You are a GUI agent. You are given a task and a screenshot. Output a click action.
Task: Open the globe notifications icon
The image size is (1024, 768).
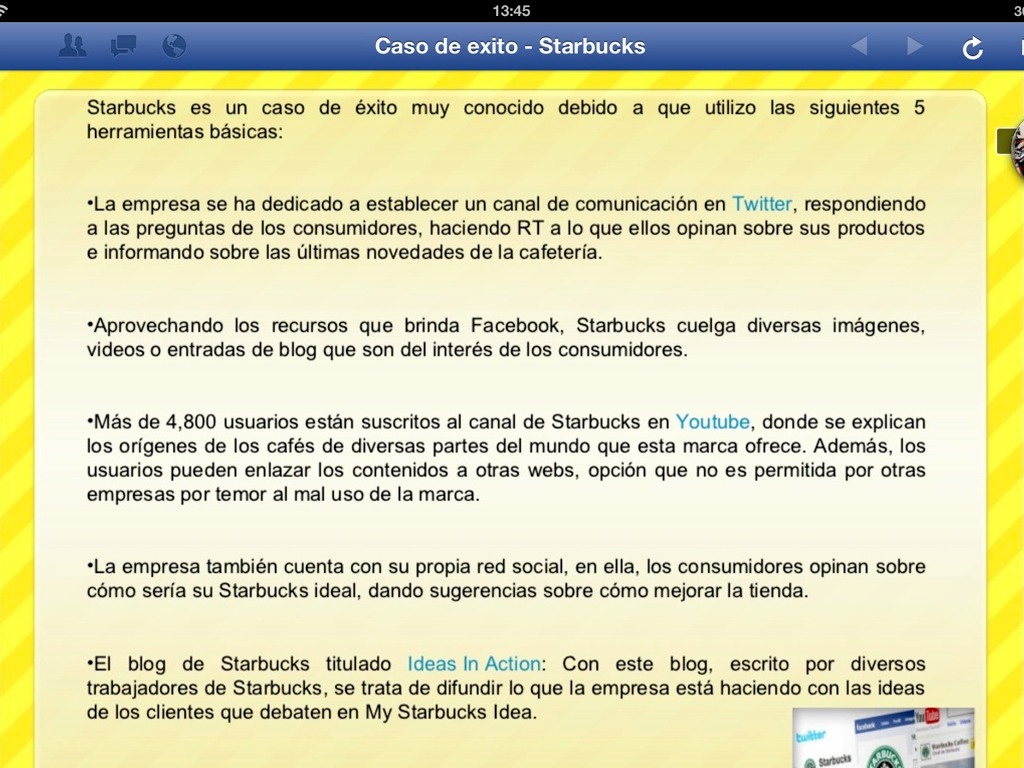click(x=174, y=46)
